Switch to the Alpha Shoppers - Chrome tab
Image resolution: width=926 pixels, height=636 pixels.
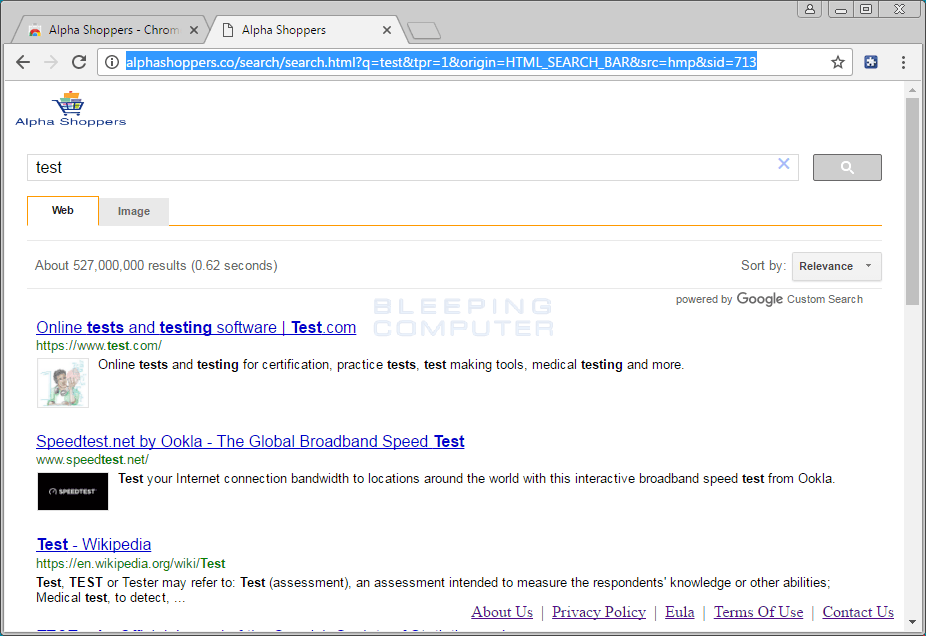coord(110,30)
